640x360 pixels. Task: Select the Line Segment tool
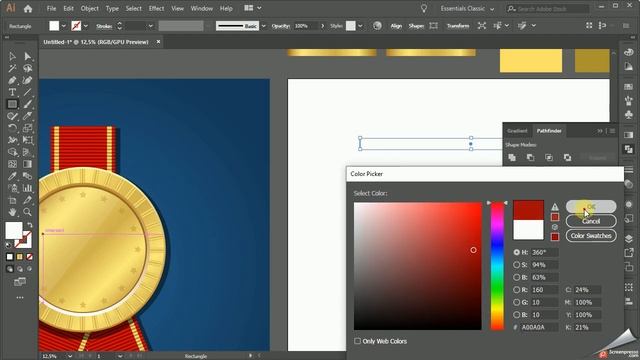[27, 92]
